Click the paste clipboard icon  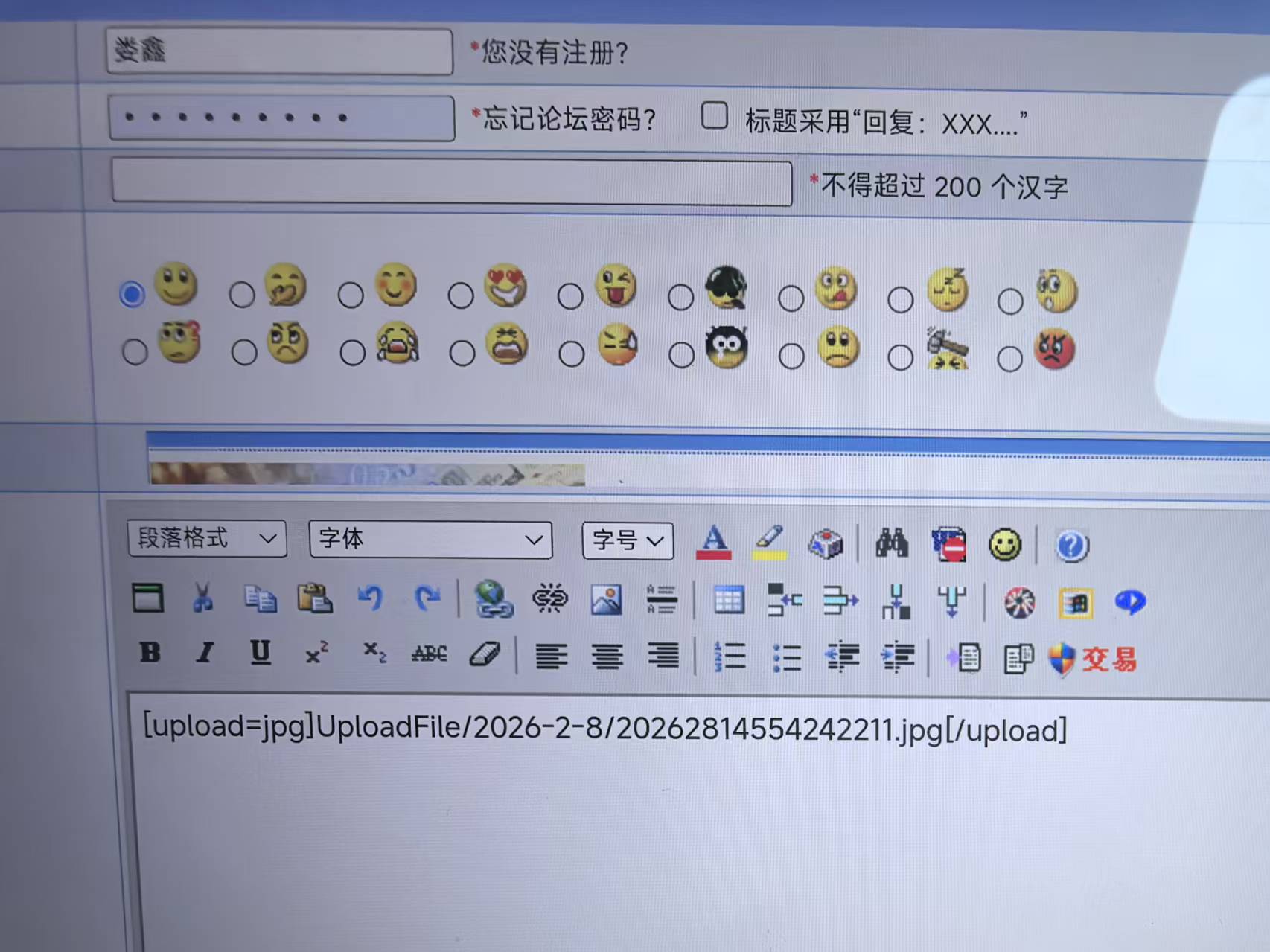pyautogui.click(x=316, y=598)
